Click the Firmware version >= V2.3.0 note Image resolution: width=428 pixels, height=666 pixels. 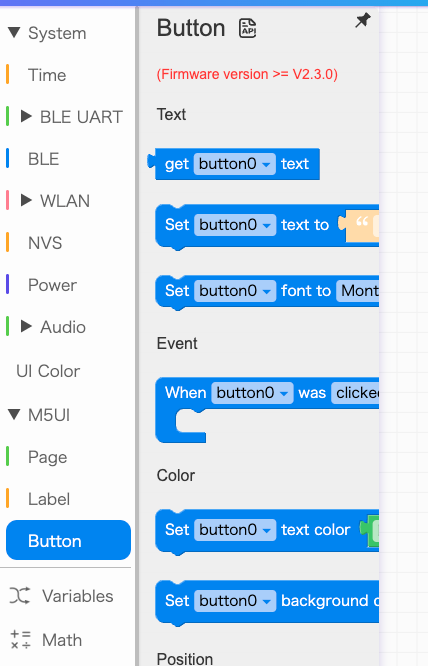tap(247, 74)
